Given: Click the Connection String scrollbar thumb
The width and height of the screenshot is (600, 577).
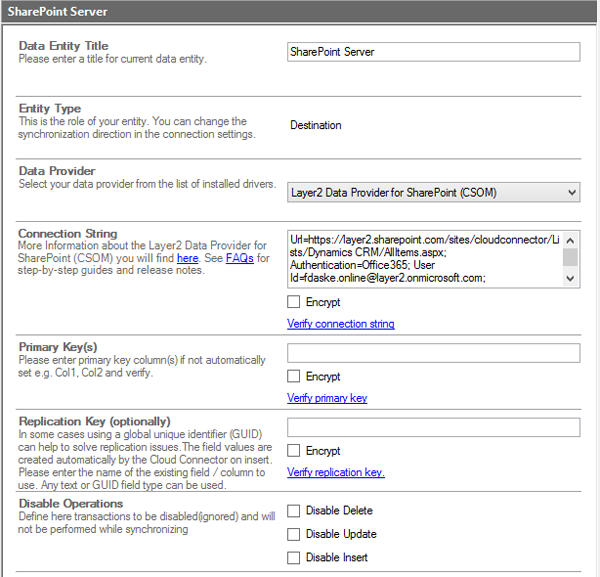Looking at the screenshot, I should [570, 257].
